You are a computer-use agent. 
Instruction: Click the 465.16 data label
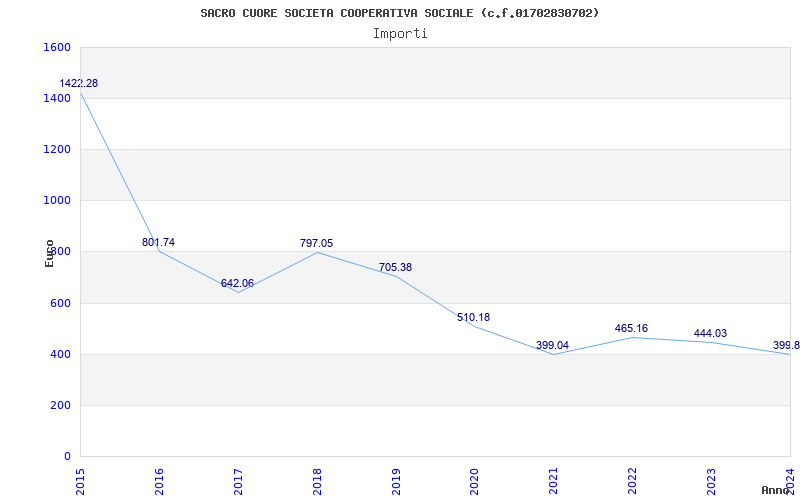[631, 329]
